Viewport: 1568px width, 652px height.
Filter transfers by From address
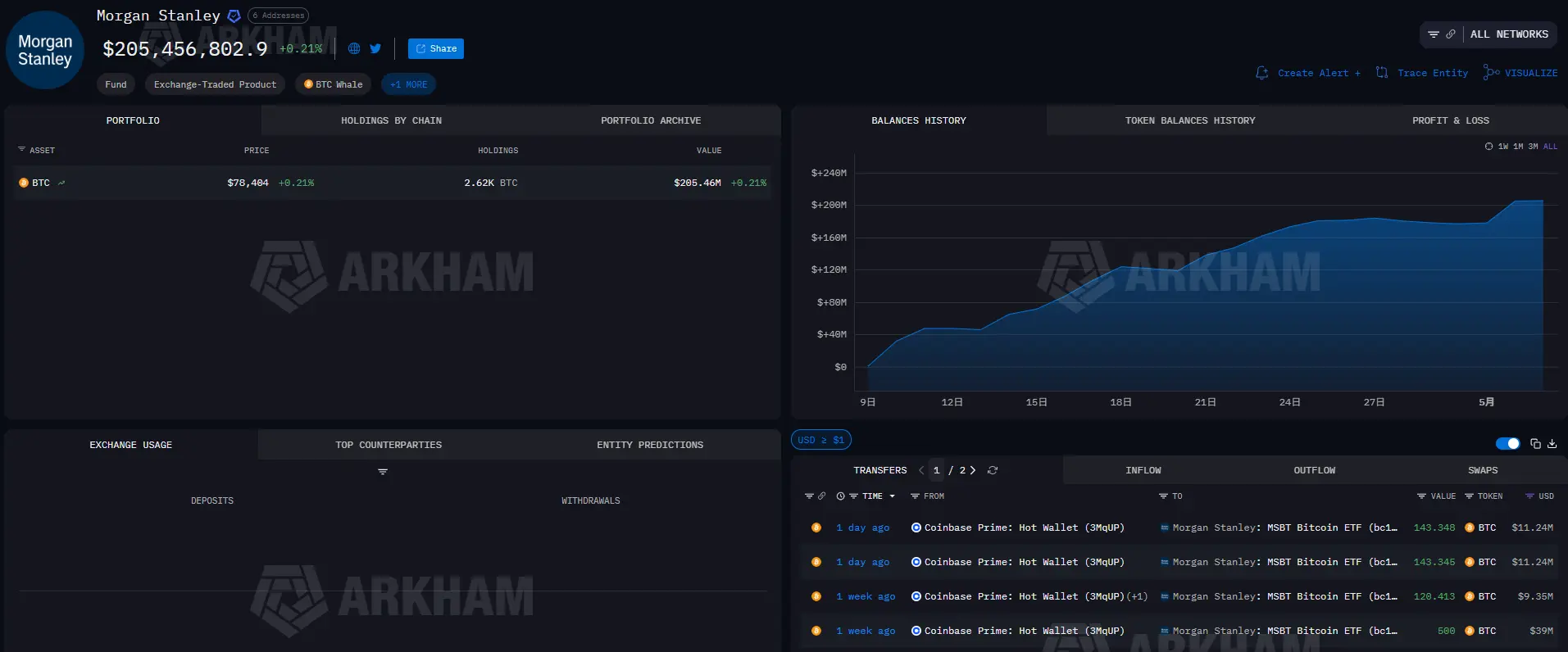(x=915, y=496)
